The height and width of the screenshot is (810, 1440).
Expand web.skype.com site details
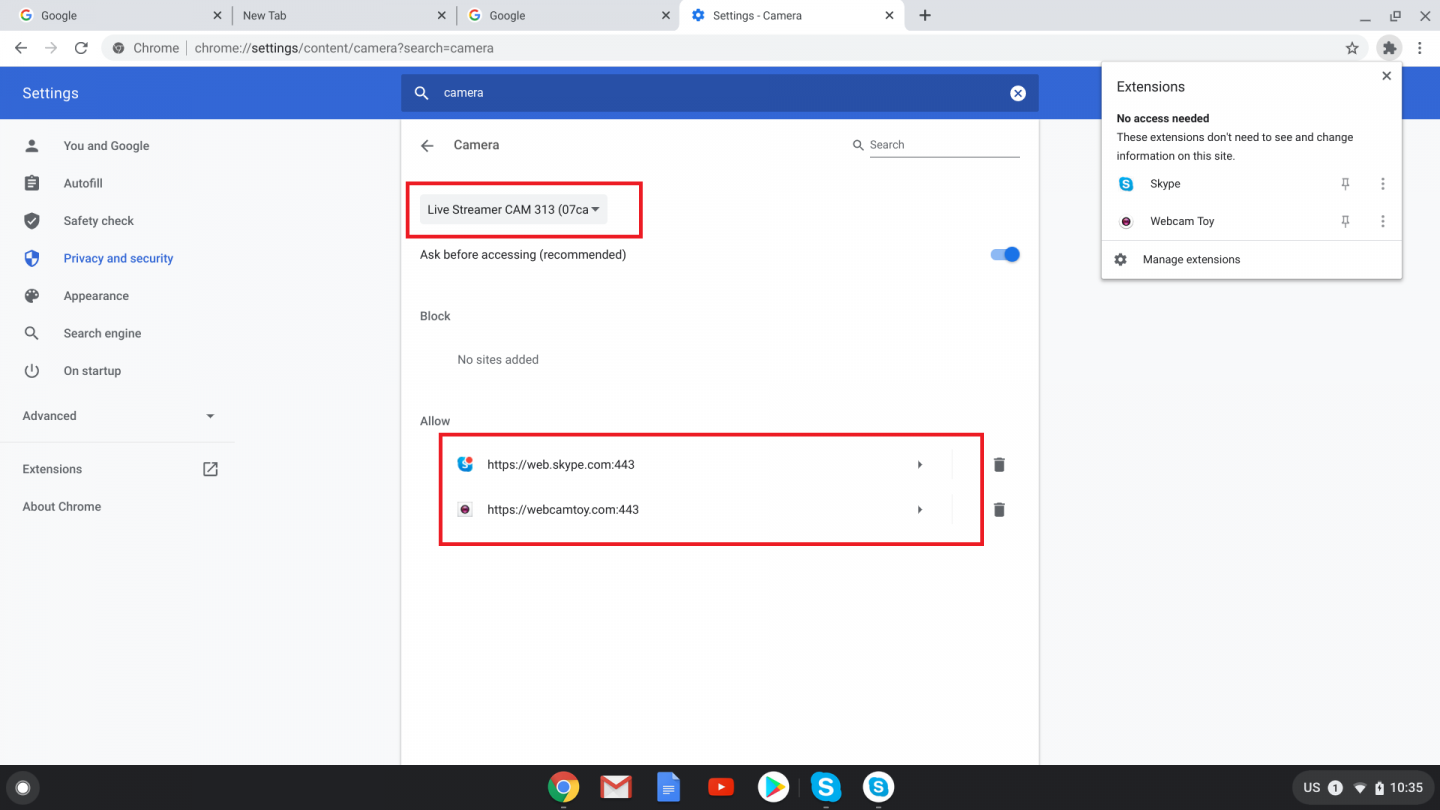[919, 465]
